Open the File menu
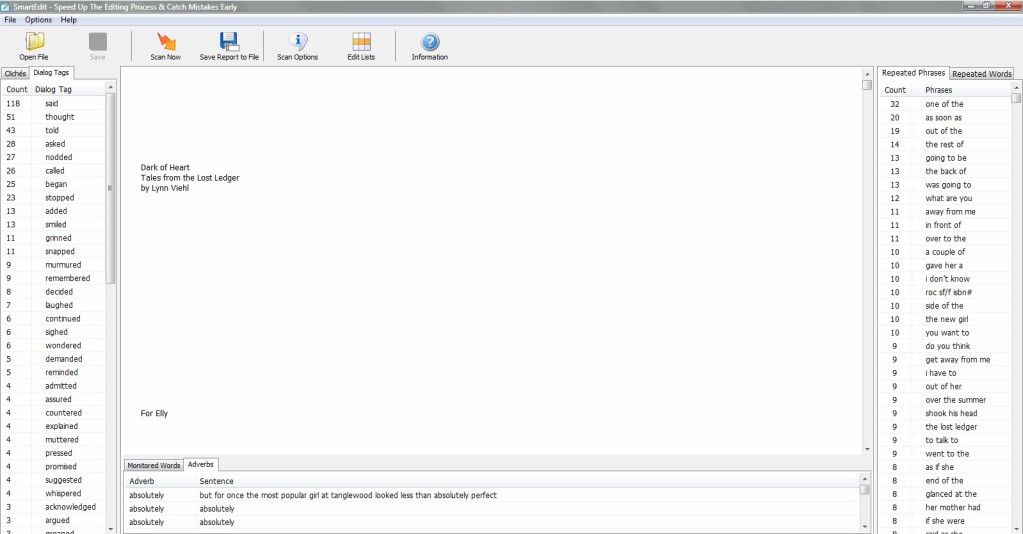1023x534 pixels. click(x=10, y=20)
